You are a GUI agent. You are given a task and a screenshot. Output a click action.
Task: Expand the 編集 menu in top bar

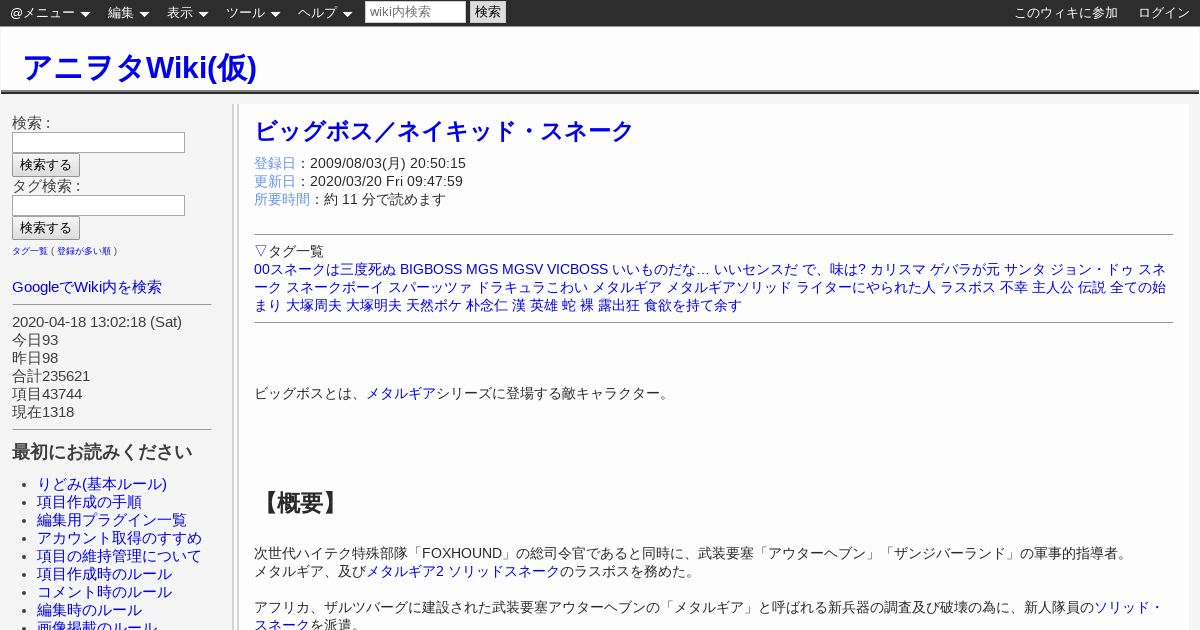[x=128, y=13]
